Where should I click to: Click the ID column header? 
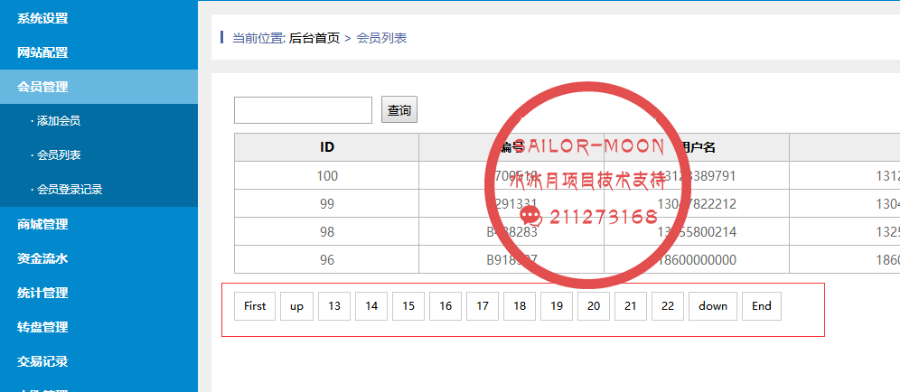pyautogui.click(x=327, y=148)
